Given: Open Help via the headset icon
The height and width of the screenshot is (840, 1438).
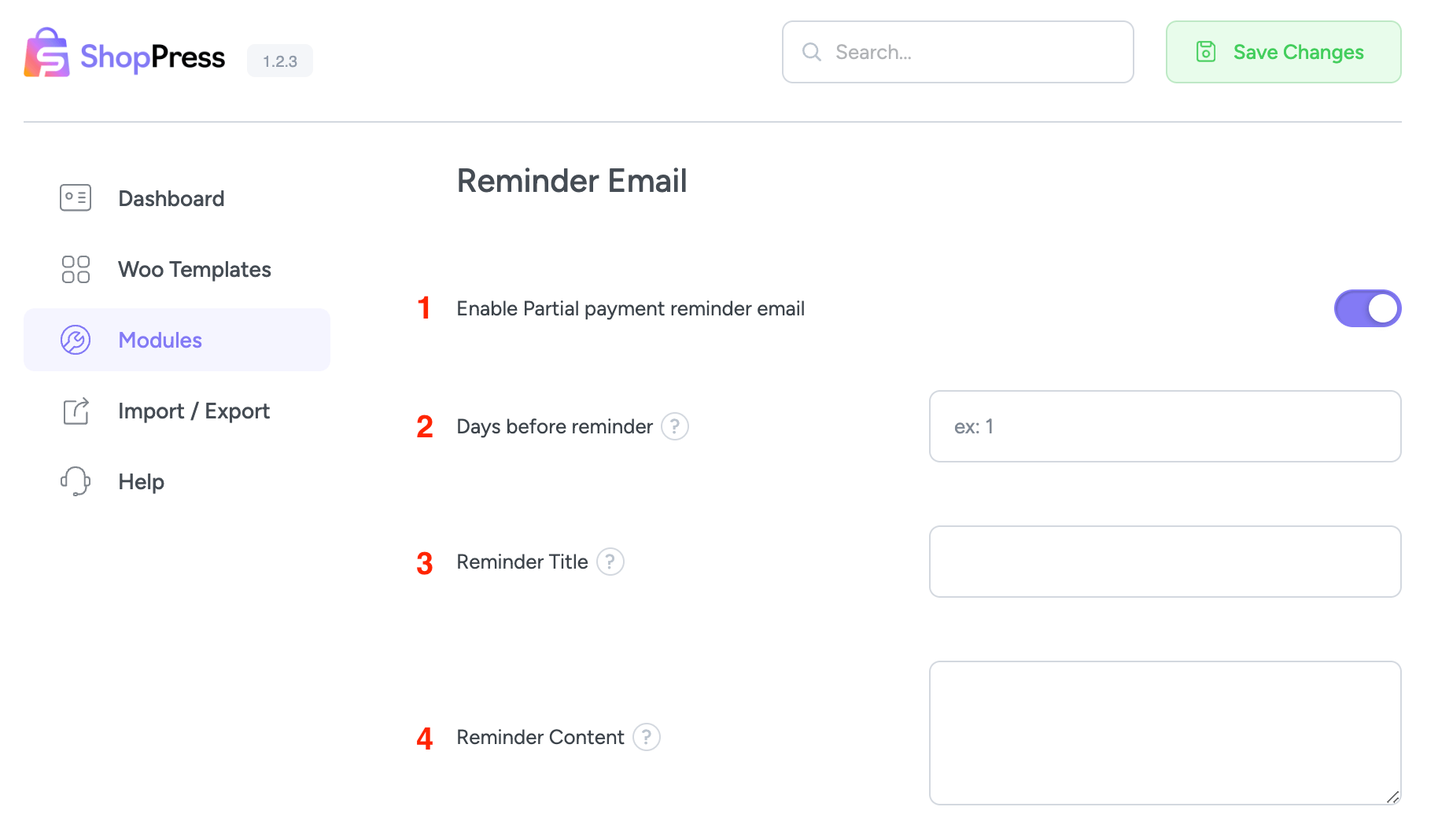Looking at the screenshot, I should tap(75, 481).
